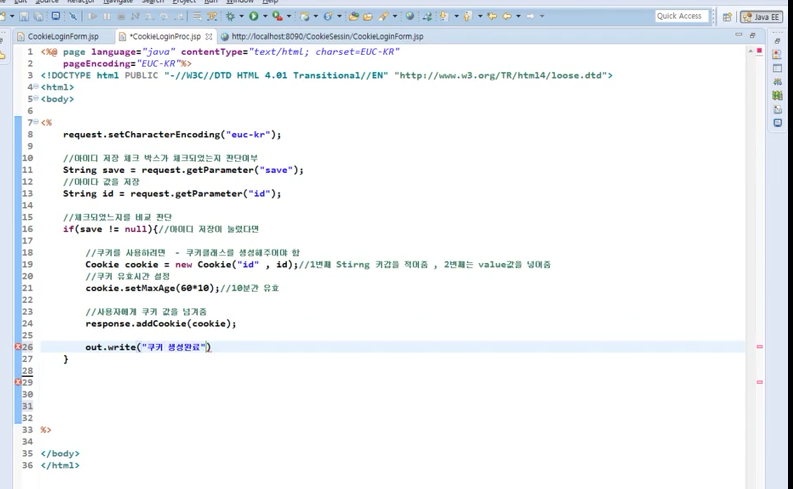Click the Step Return icon
This screenshot has width=793, height=489.
[x=179, y=16]
